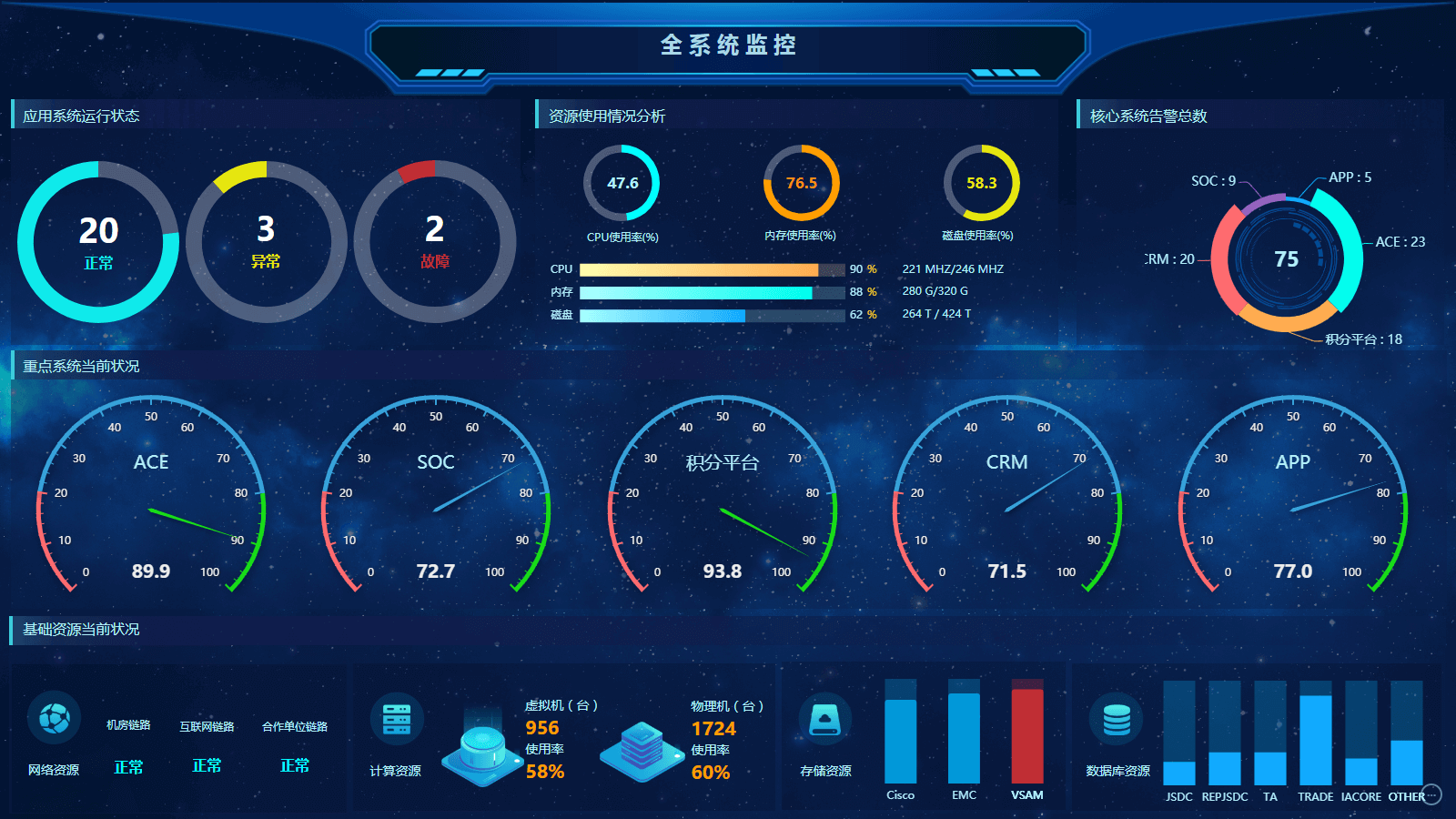The height and width of the screenshot is (819, 1456).
Task: Click the 数据库资源 label
Action: (x=1118, y=771)
